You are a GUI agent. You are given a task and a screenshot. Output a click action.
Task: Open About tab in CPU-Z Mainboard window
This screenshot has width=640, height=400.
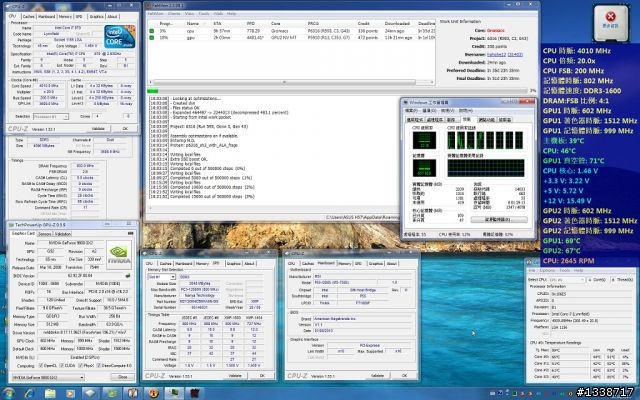click(x=391, y=264)
